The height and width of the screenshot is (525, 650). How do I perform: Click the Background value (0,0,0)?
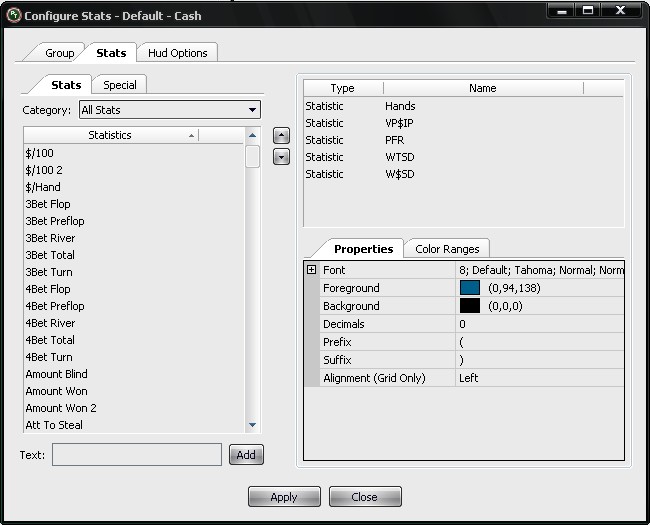505,306
